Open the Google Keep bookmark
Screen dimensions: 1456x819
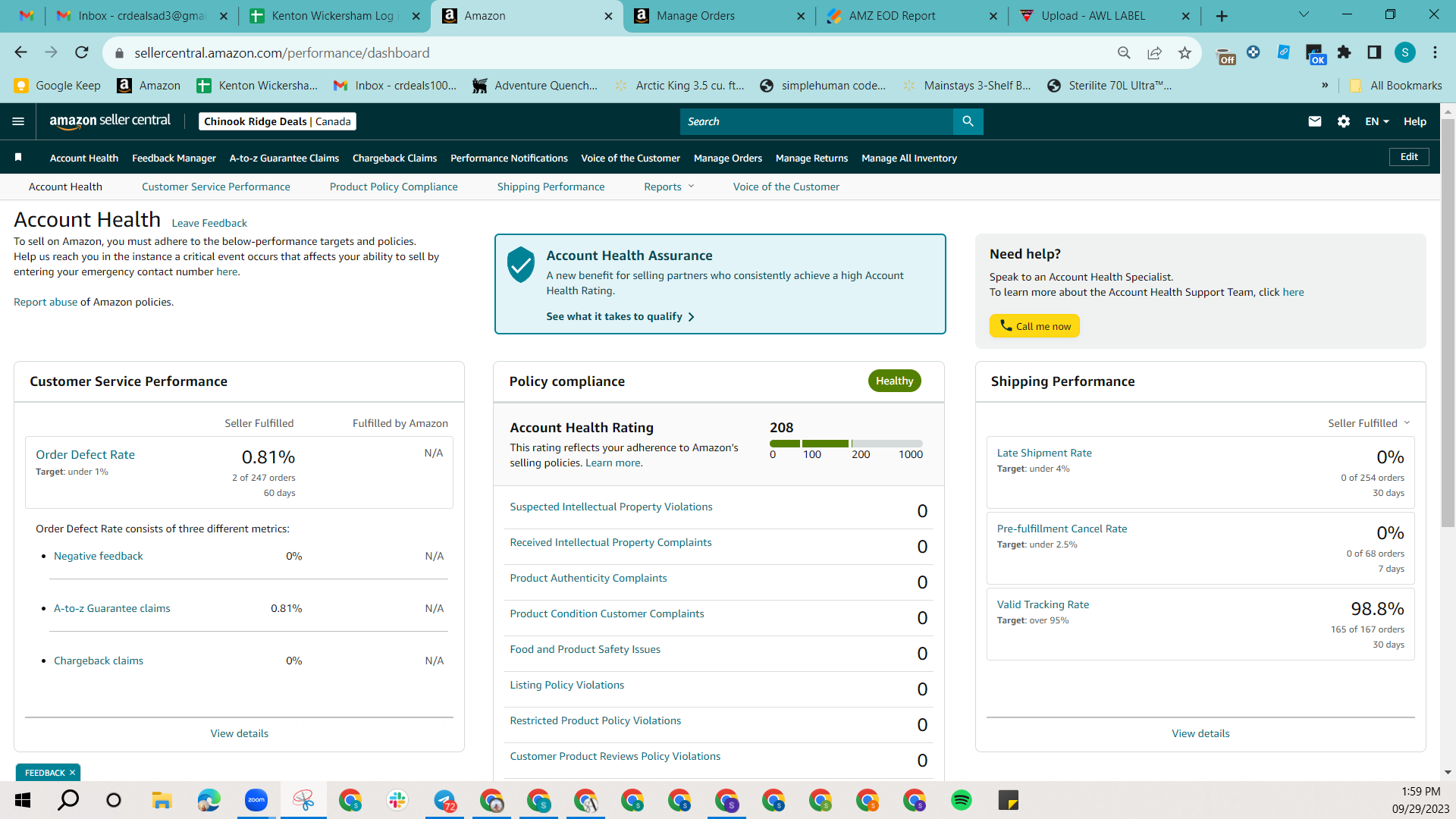[57, 85]
